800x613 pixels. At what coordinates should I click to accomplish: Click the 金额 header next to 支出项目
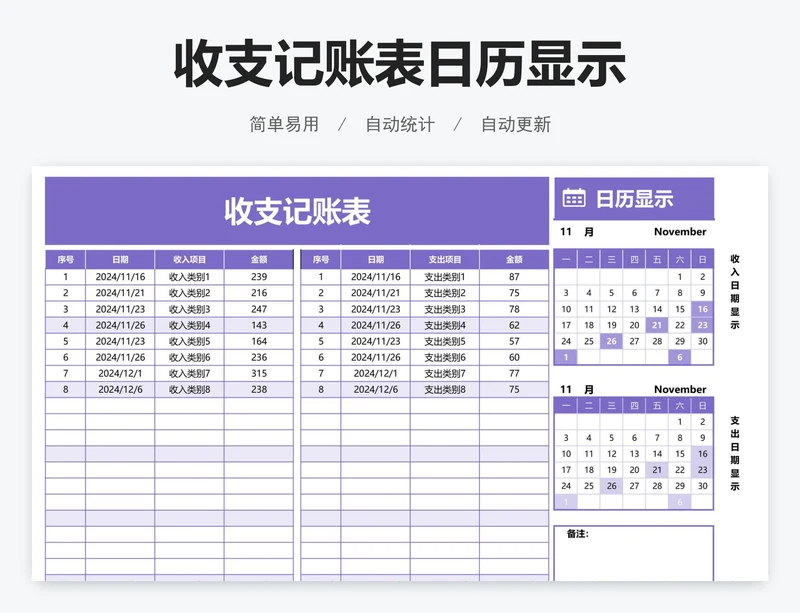514,259
